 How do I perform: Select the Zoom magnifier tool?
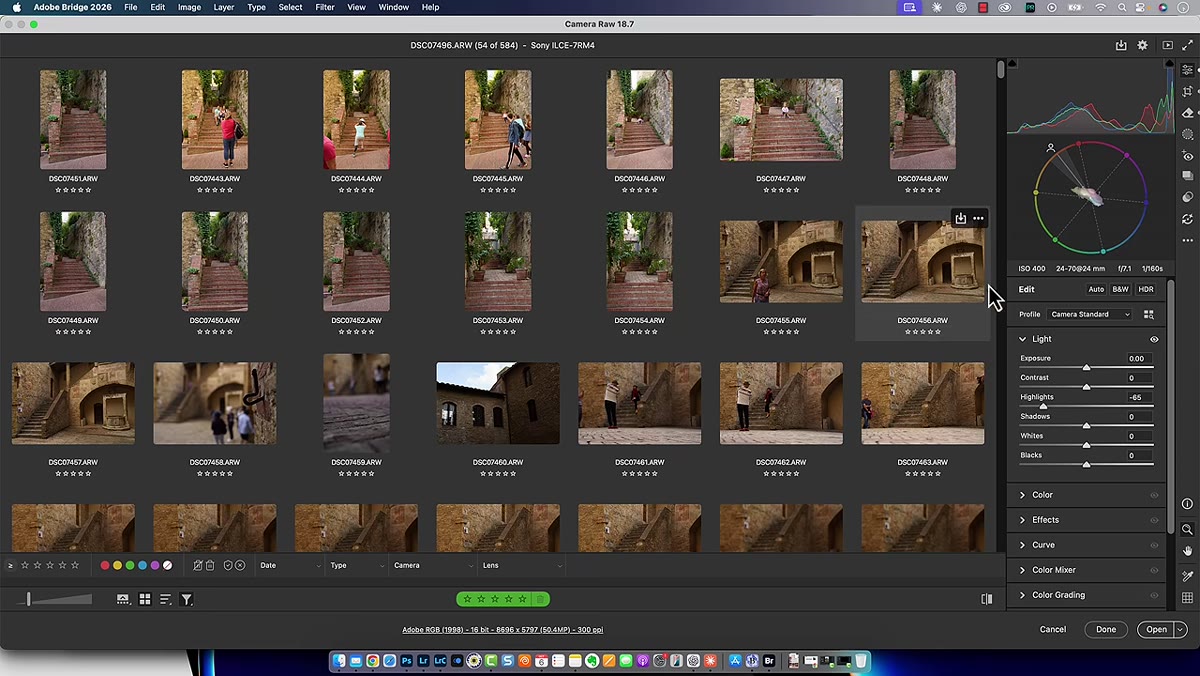coord(1187,529)
